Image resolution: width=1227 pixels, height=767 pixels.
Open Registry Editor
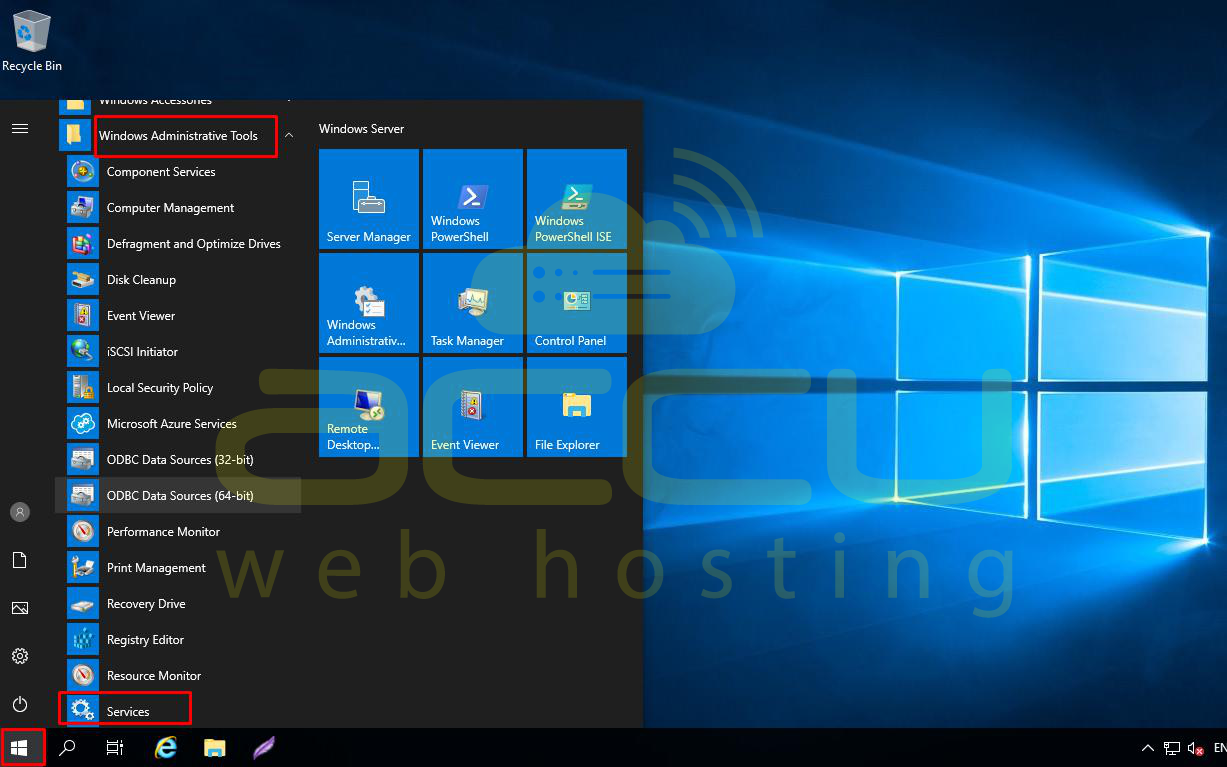[180, 640]
